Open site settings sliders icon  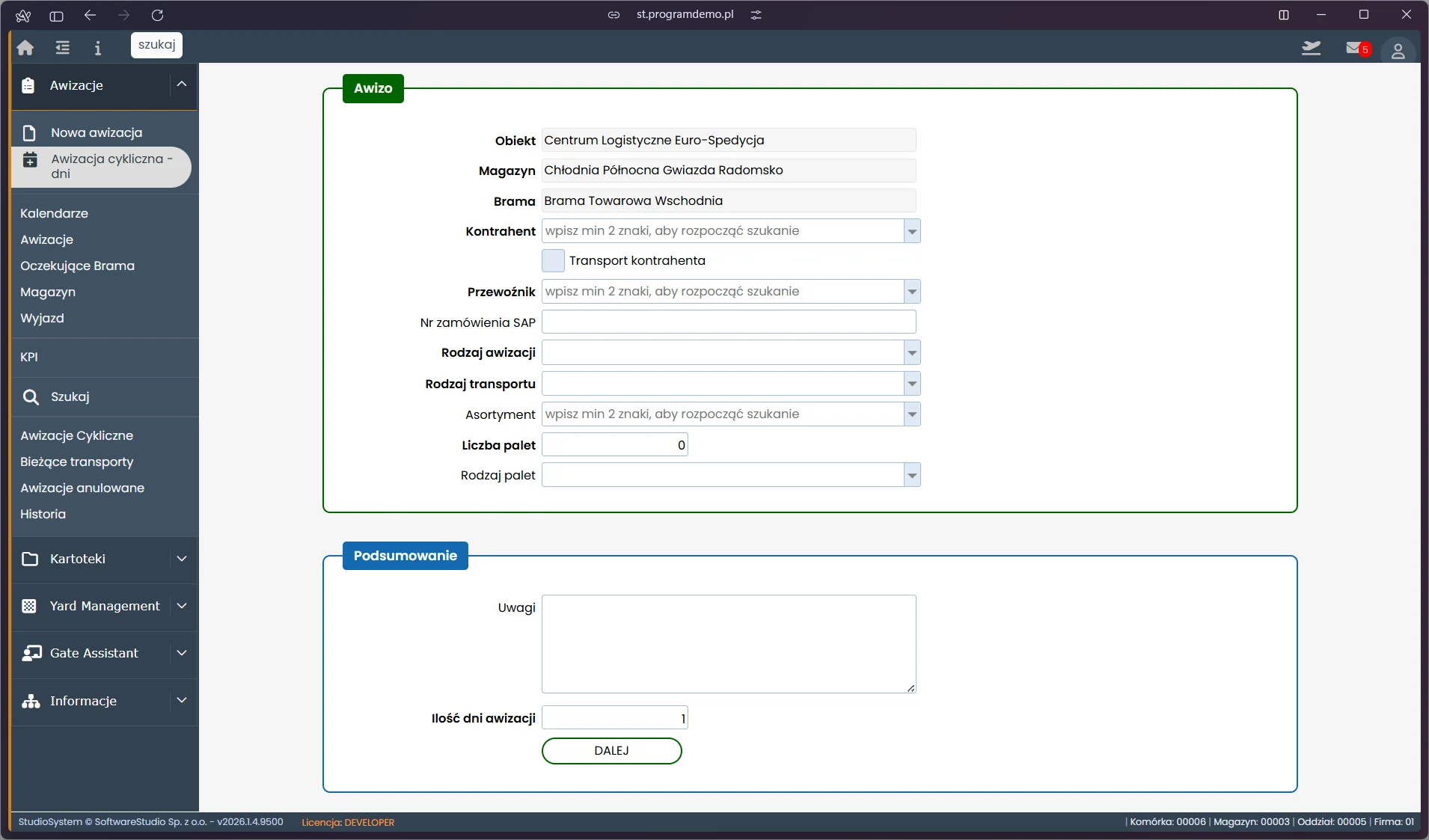pos(756,15)
